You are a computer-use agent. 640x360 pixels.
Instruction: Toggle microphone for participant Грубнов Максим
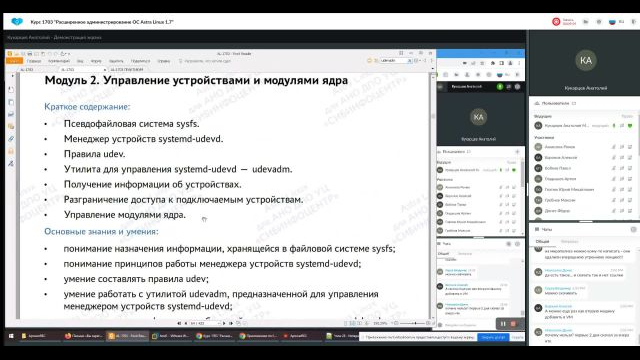click(614, 200)
